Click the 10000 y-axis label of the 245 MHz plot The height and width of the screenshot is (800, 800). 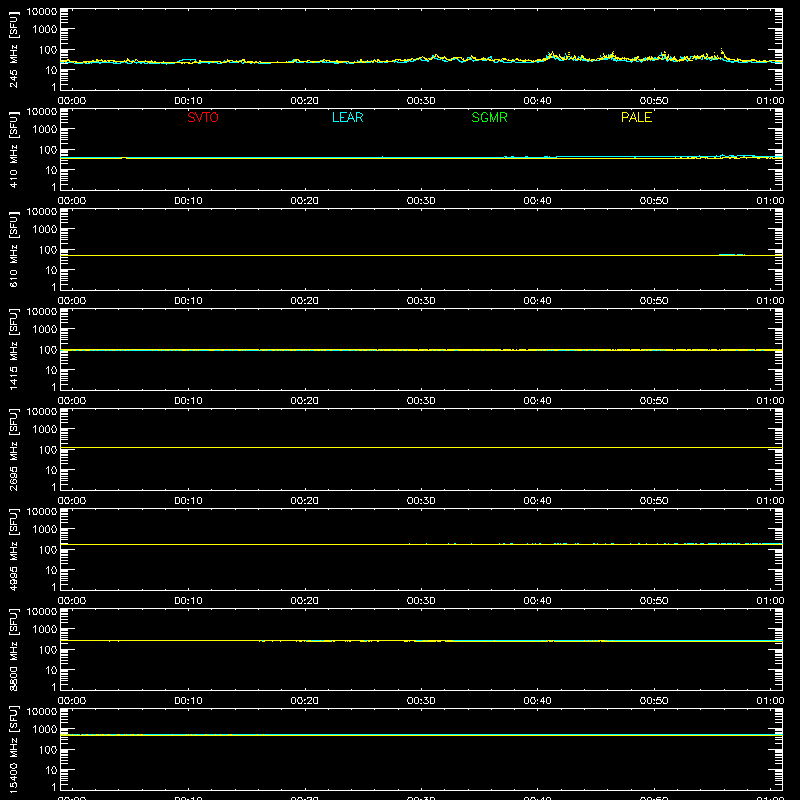42,12
